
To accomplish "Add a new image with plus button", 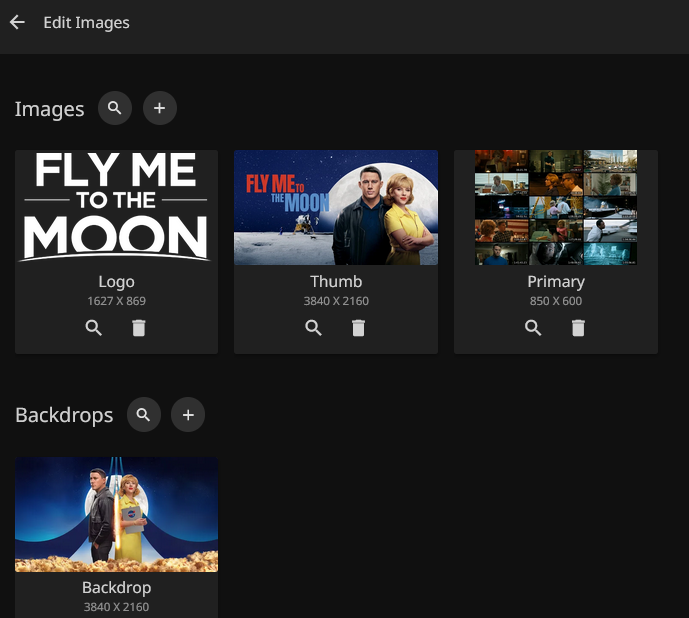I will coord(160,108).
